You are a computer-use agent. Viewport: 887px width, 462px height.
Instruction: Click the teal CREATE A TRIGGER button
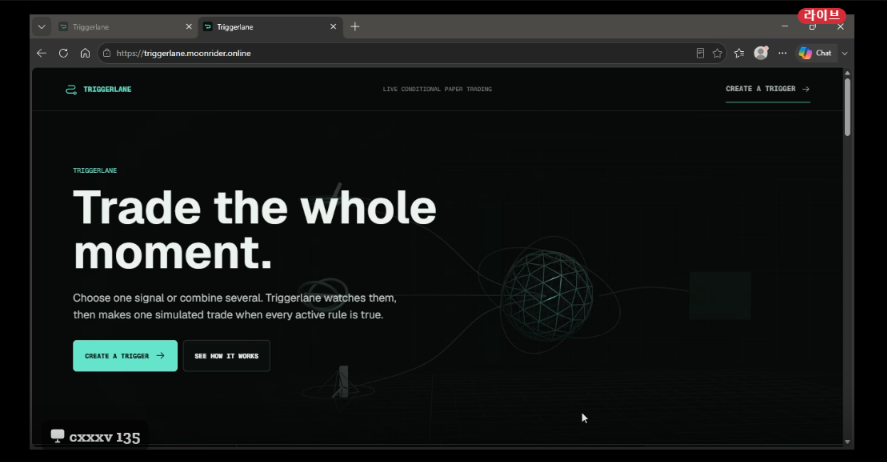[x=125, y=356]
